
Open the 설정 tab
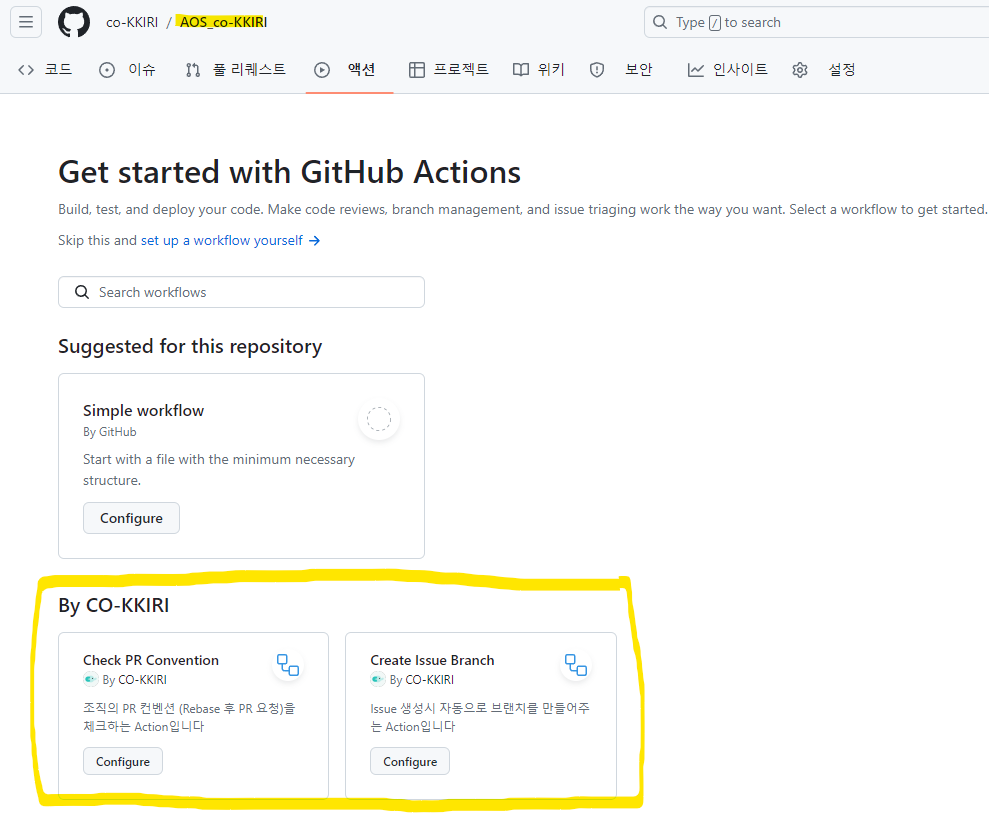824,69
